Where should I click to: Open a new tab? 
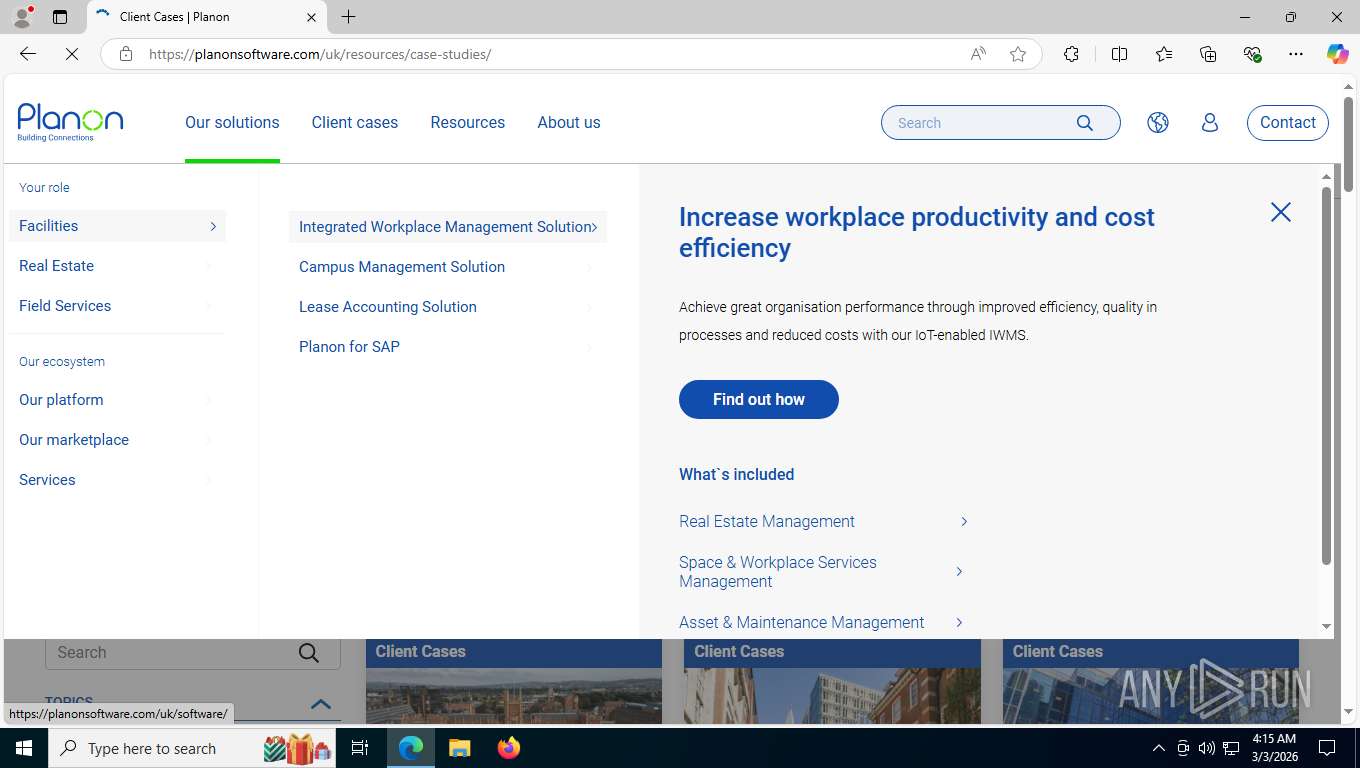pyautogui.click(x=348, y=17)
